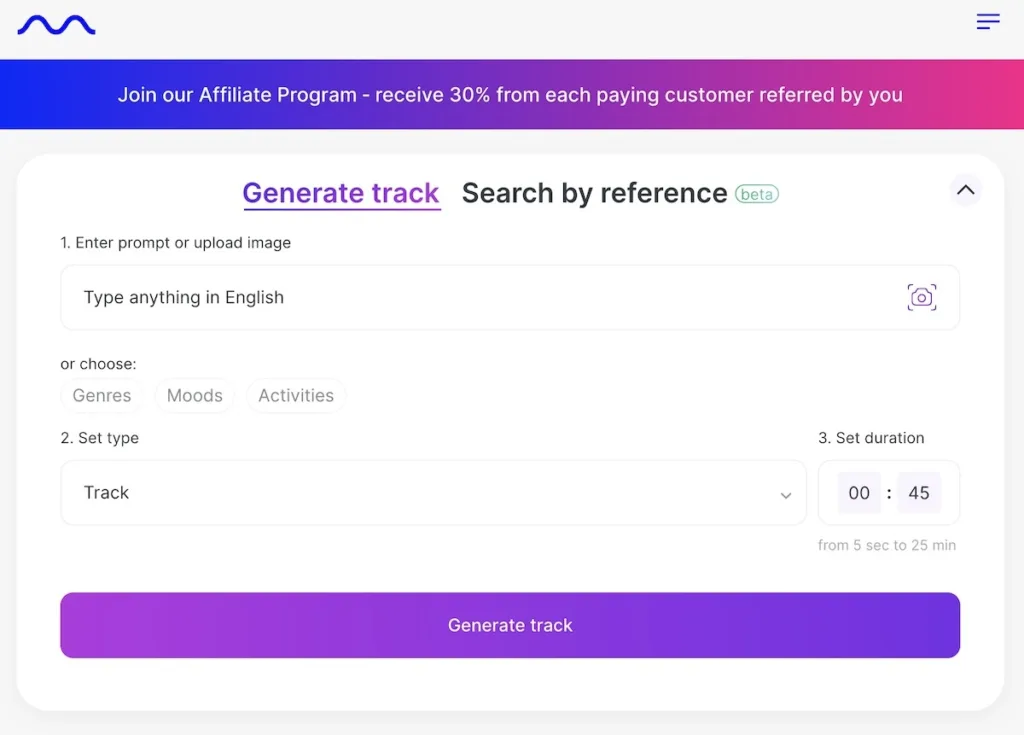Screen dimensions: 1024x735
Task: Click the upload image camera icon
Action: click(x=921, y=297)
